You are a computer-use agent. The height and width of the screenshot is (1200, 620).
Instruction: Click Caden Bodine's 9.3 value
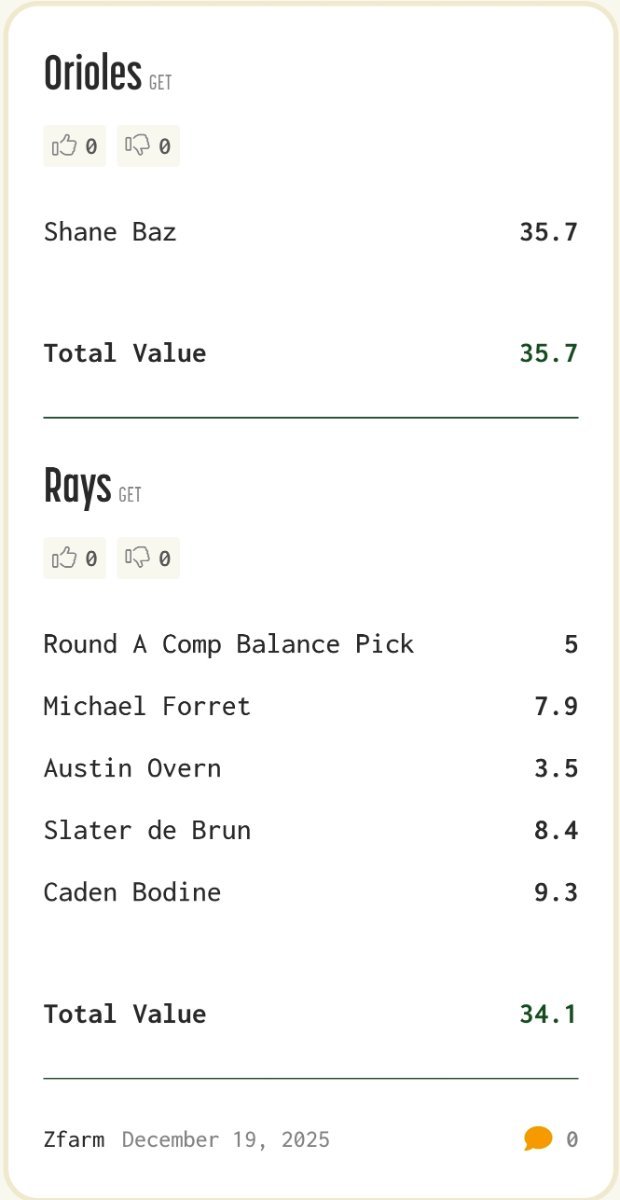coord(556,892)
